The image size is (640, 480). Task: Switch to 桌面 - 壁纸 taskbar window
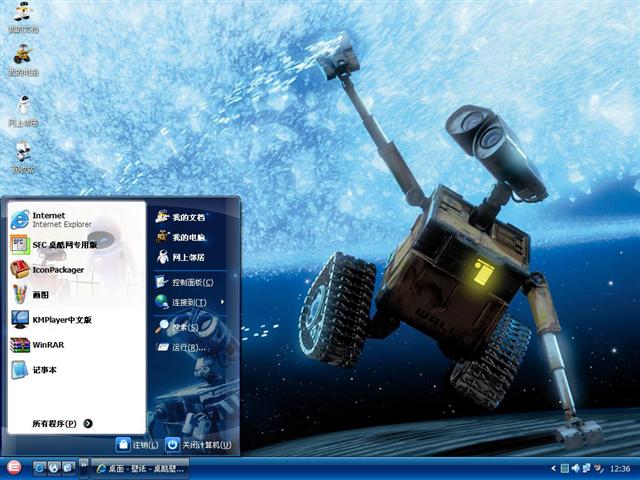140,469
